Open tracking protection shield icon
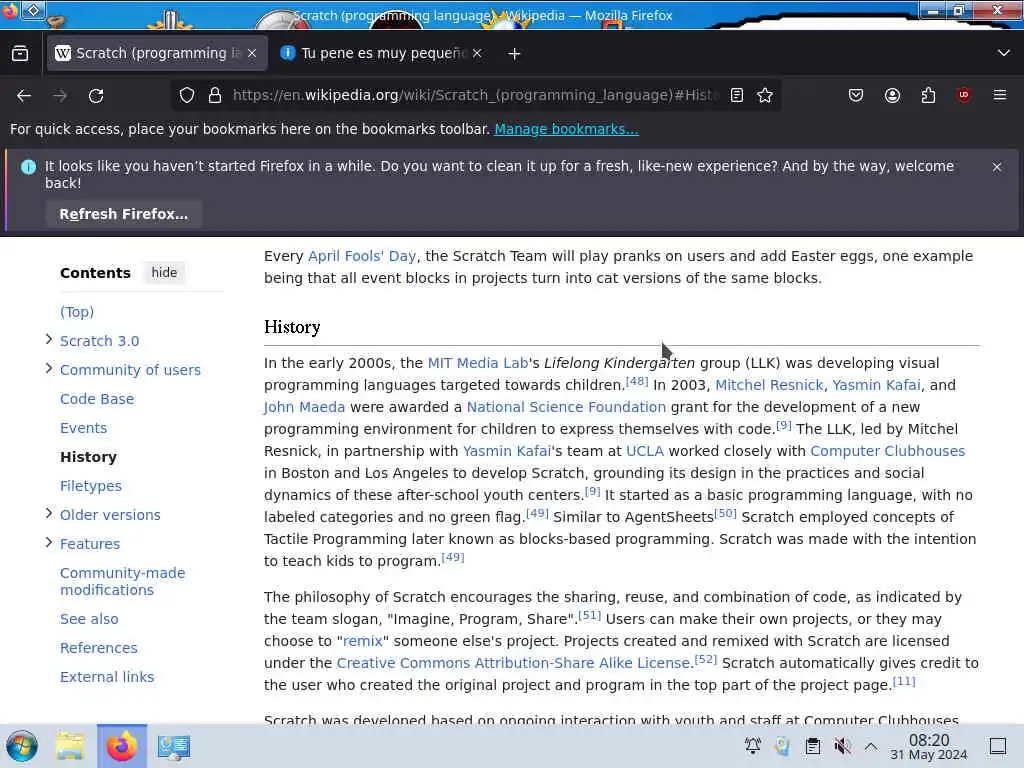Viewport: 1024px width, 768px height. [187, 95]
